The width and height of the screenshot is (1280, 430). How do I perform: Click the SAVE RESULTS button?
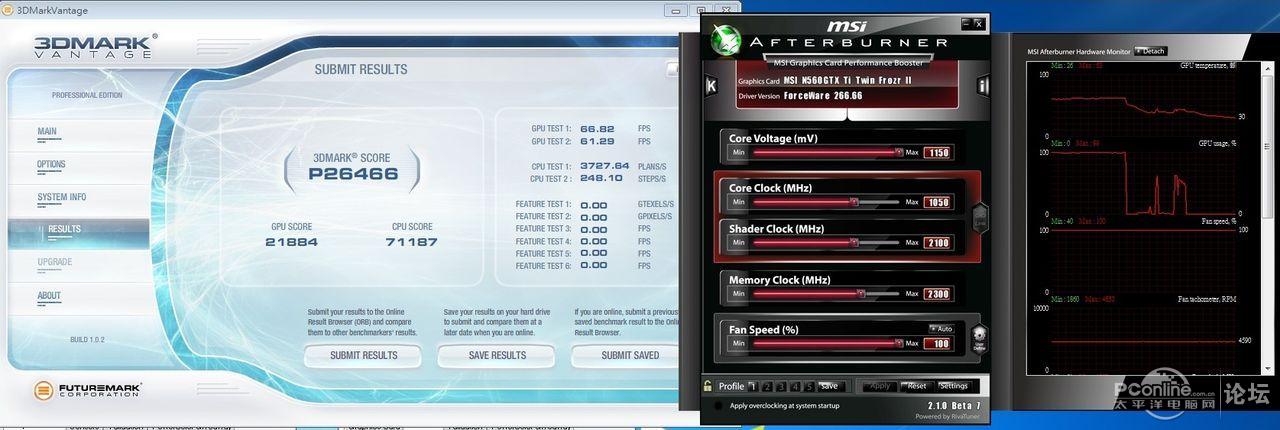pos(497,355)
